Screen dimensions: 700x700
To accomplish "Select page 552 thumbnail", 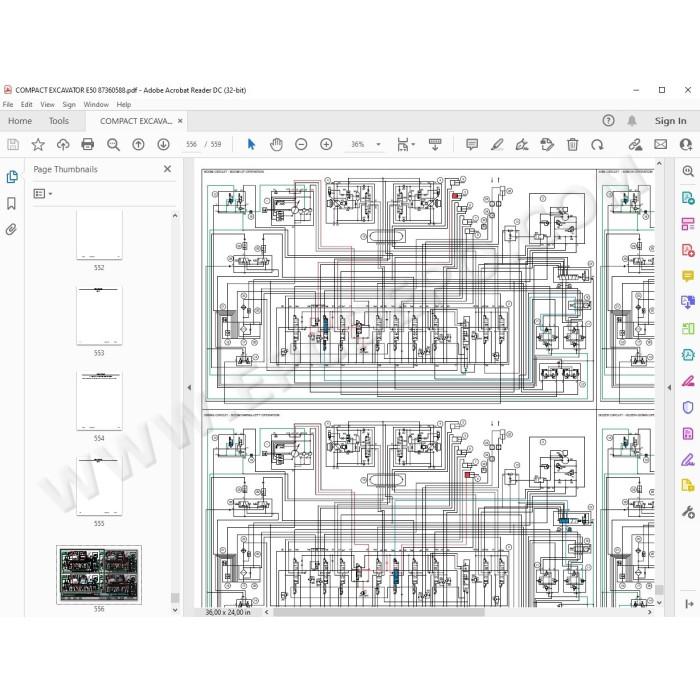I will coord(99,234).
